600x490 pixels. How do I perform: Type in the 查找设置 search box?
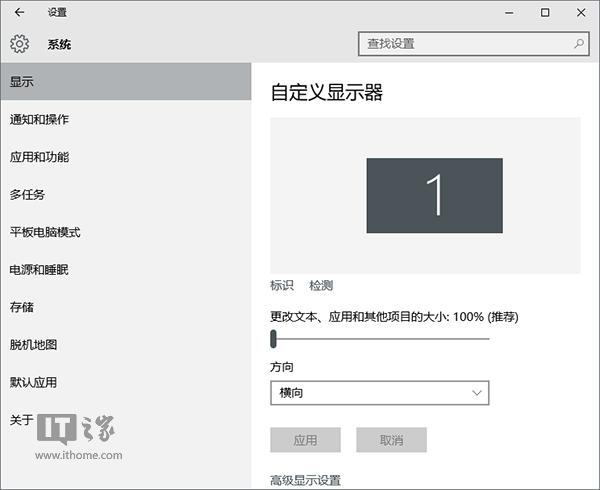click(x=465, y=44)
